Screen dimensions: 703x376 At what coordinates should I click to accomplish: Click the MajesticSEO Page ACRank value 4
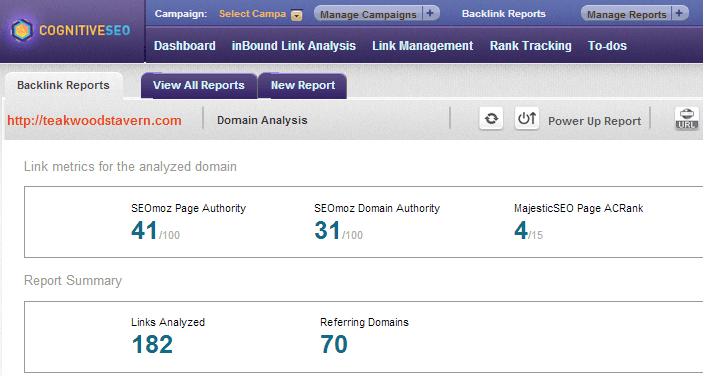521,231
